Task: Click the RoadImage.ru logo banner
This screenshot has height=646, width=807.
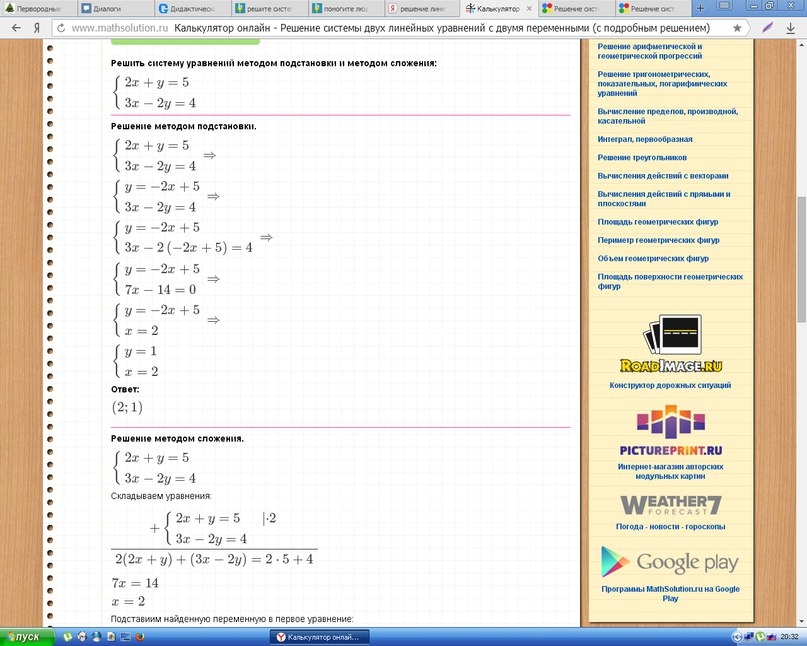Action: [671, 344]
